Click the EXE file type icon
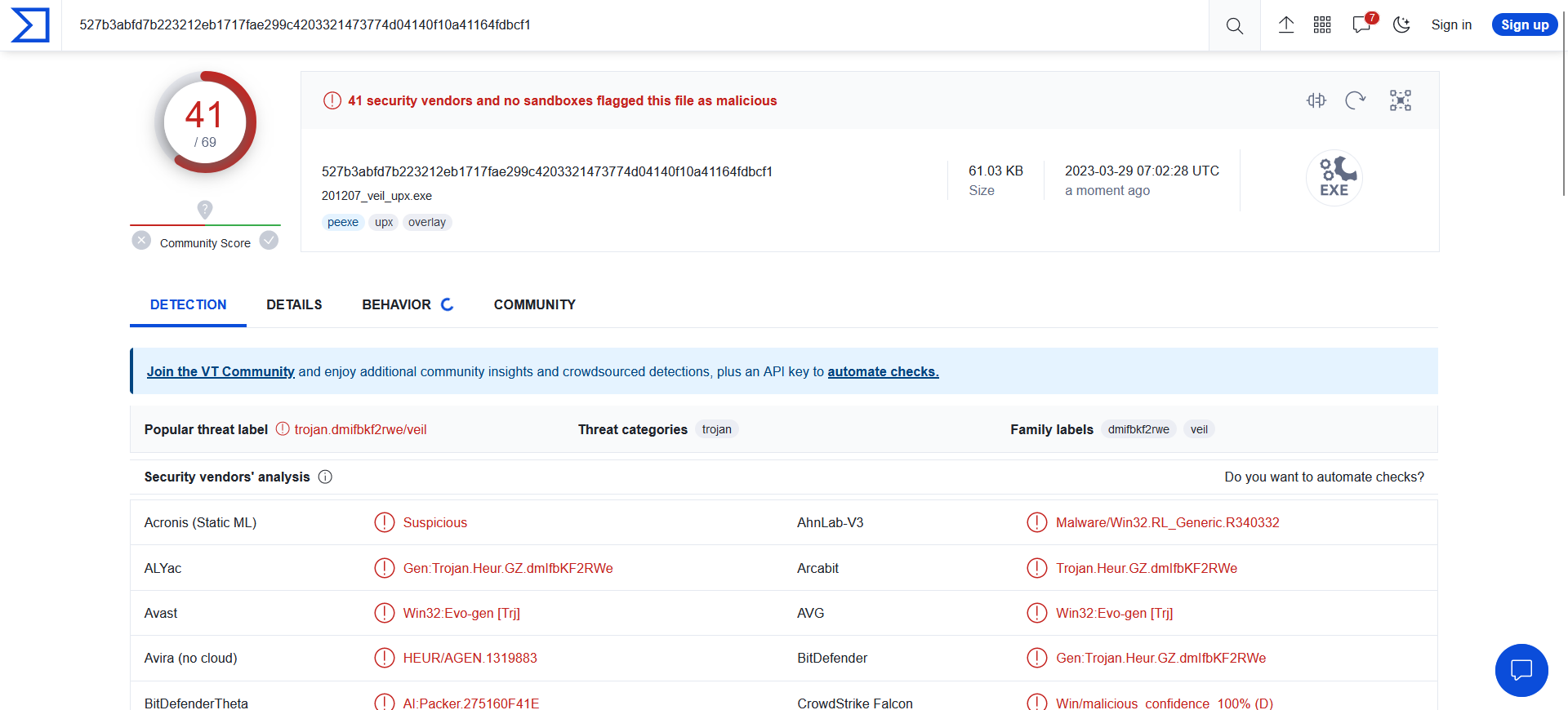The height and width of the screenshot is (710, 1568). [x=1334, y=178]
